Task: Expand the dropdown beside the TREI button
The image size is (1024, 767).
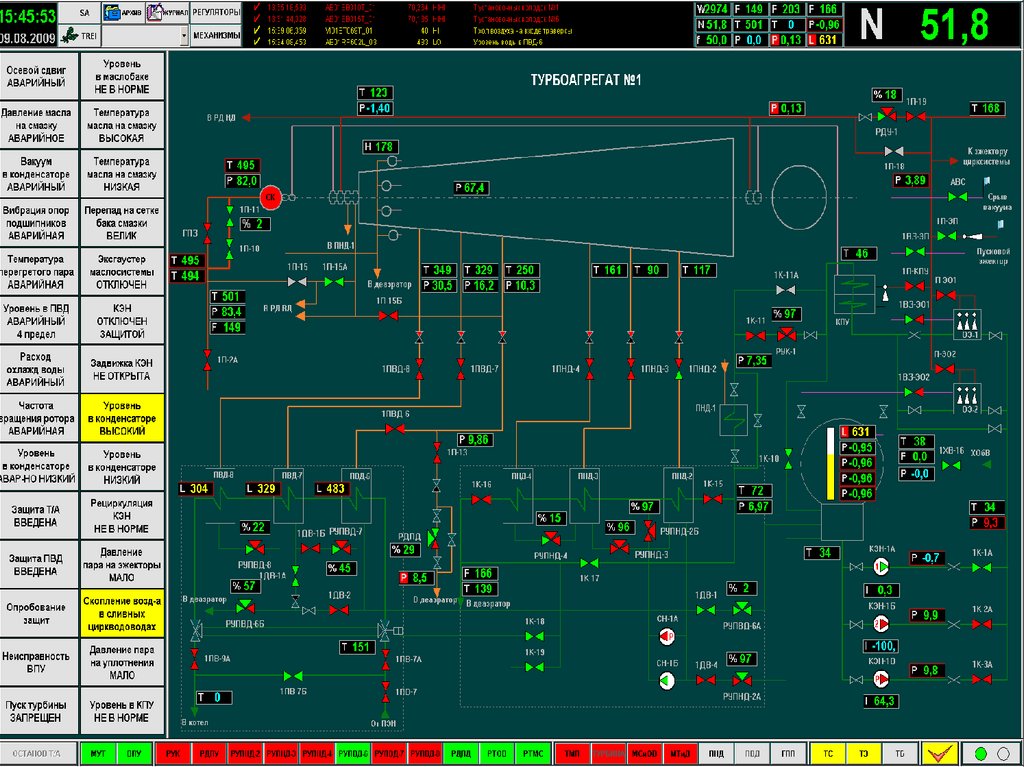Action: (184, 36)
